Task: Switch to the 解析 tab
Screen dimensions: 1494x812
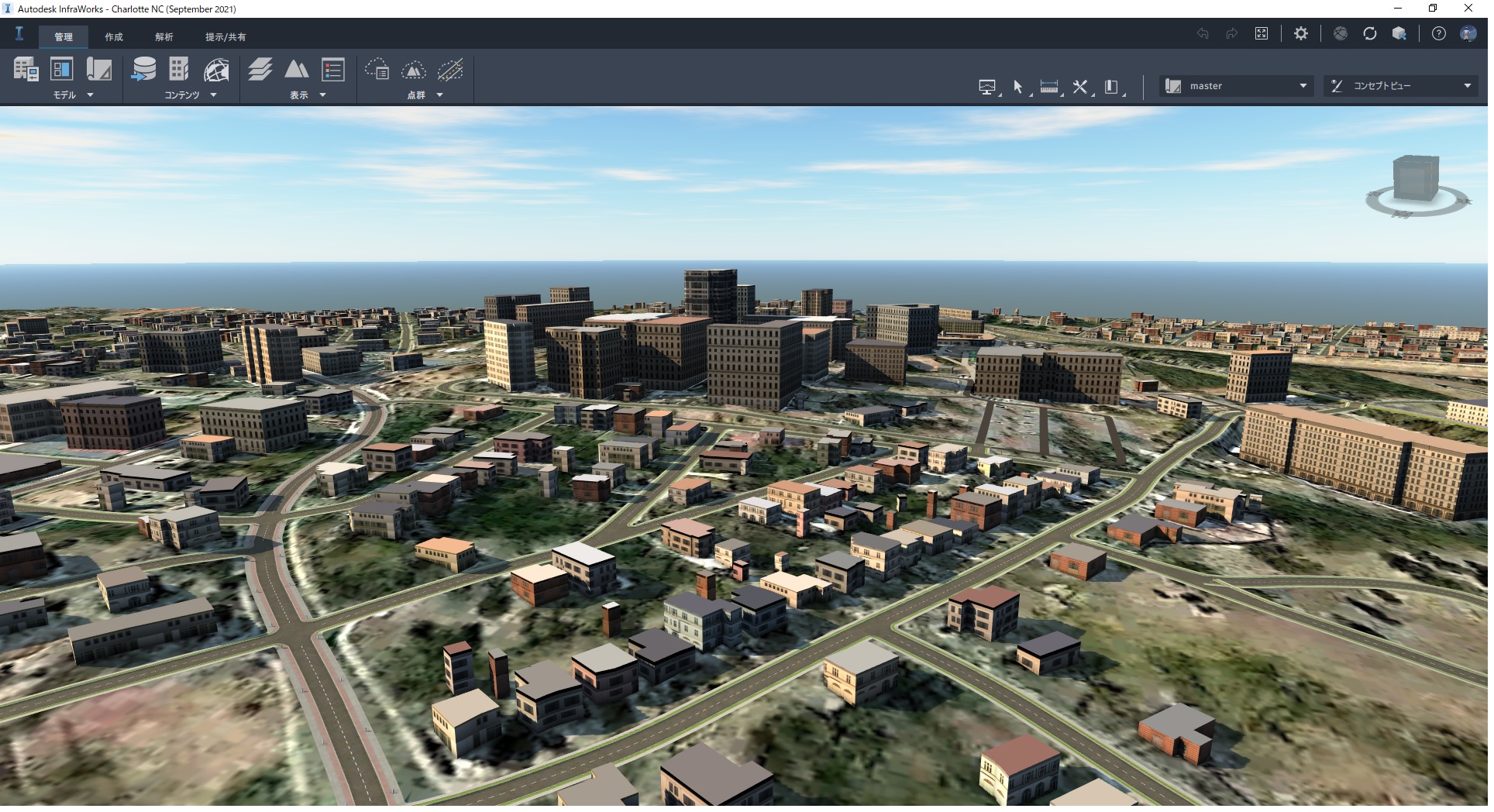Action: click(164, 36)
